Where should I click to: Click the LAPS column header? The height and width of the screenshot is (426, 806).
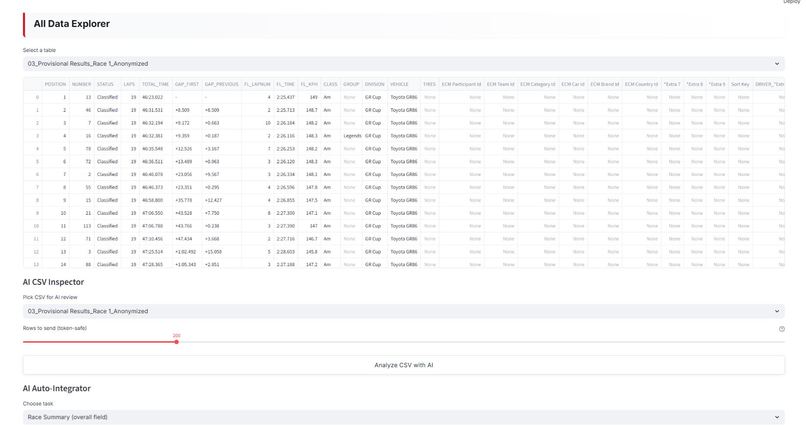click(130, 84)
